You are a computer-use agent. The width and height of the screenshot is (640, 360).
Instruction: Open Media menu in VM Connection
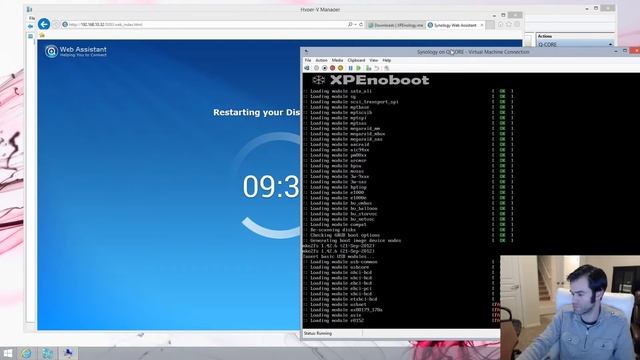point(337,60)
